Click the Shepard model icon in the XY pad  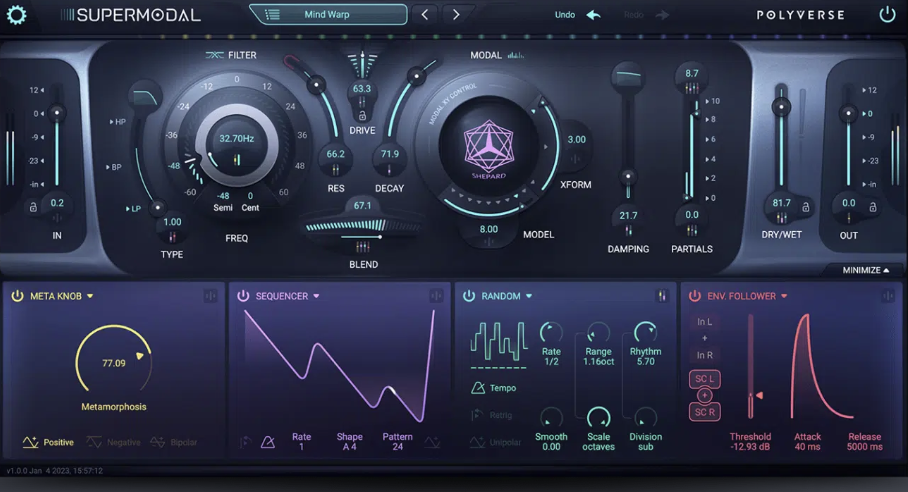[489, 146]
